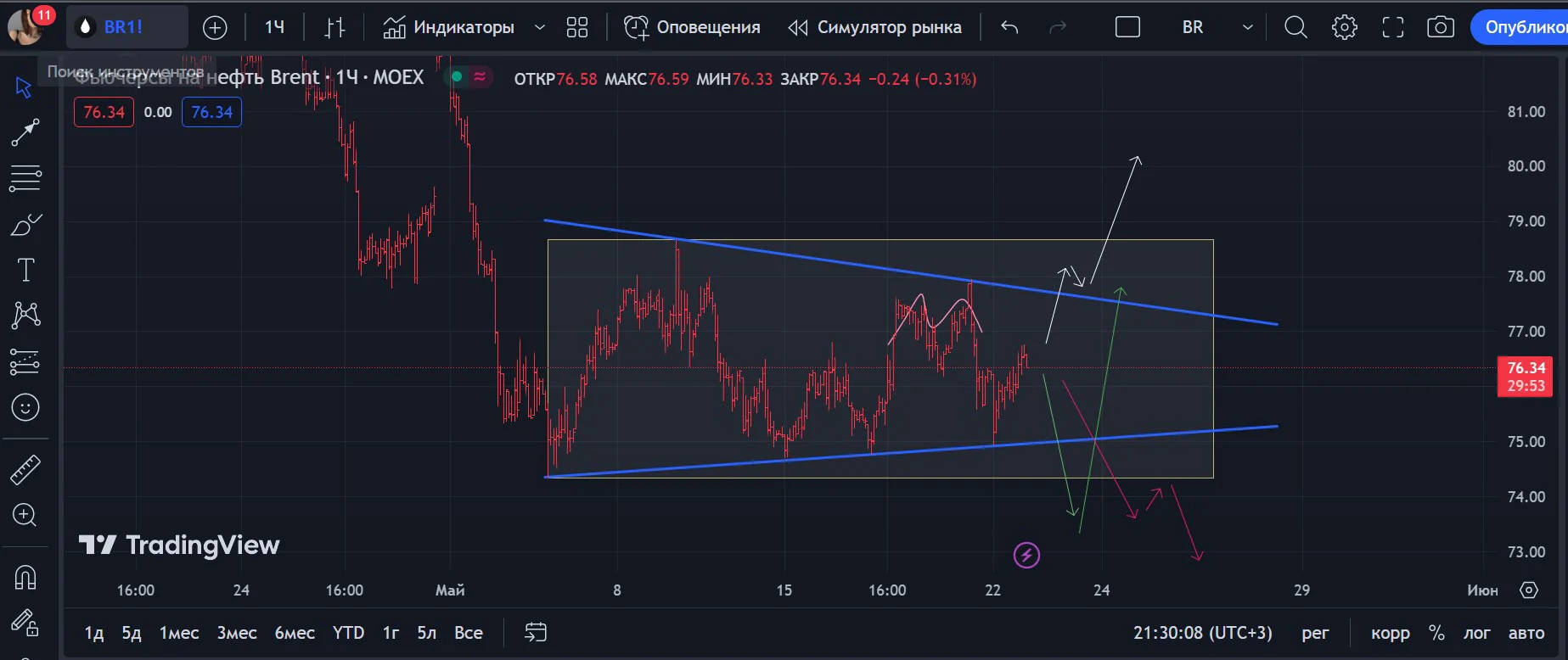Open the forecasting and measurement tool
This screenshot has width=1568, height=660.
[x=25, y=362]
